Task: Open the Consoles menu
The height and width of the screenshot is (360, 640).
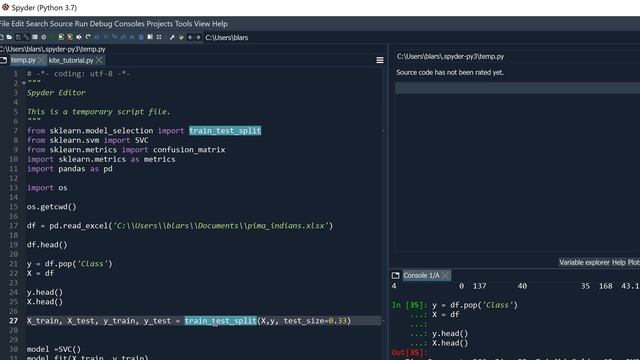Action: [x=129, y=24]
